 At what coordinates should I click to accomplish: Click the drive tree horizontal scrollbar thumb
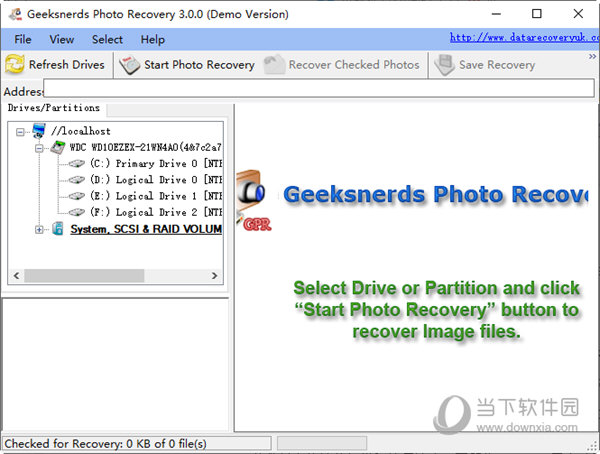pyautogui.click(x=84, y=276)
